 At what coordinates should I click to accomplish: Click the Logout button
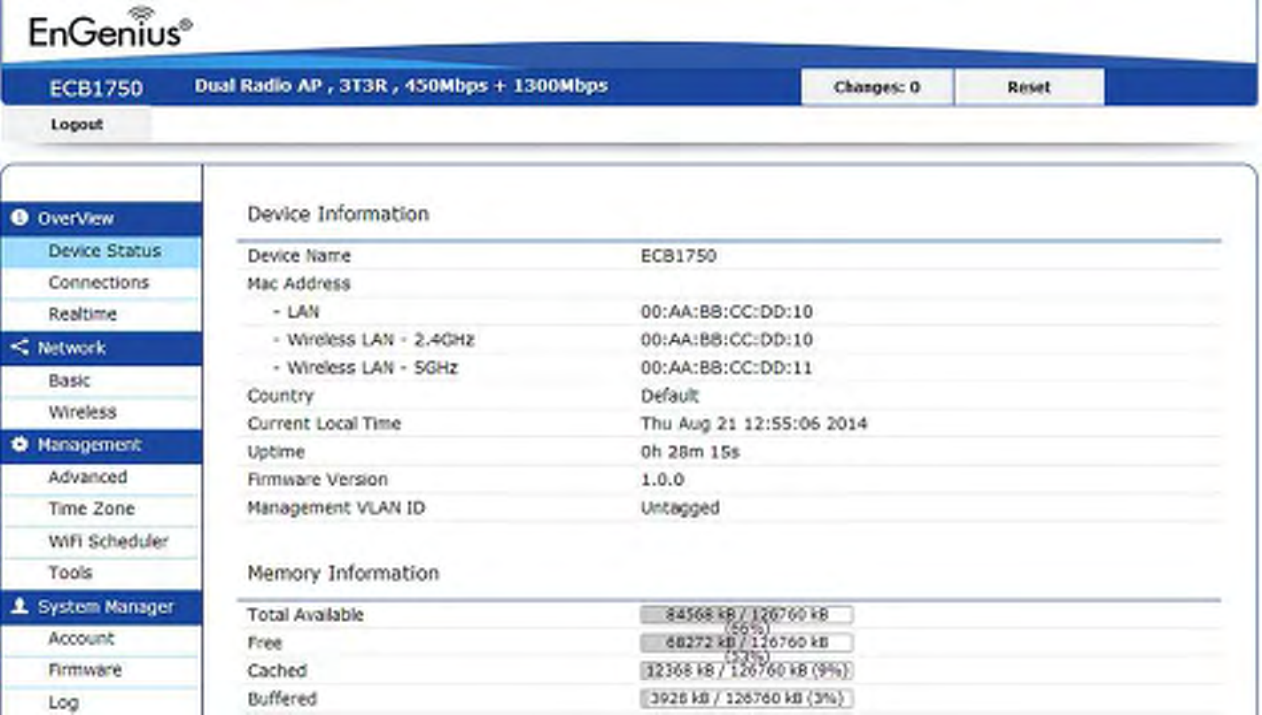click(x=77, y=125)
